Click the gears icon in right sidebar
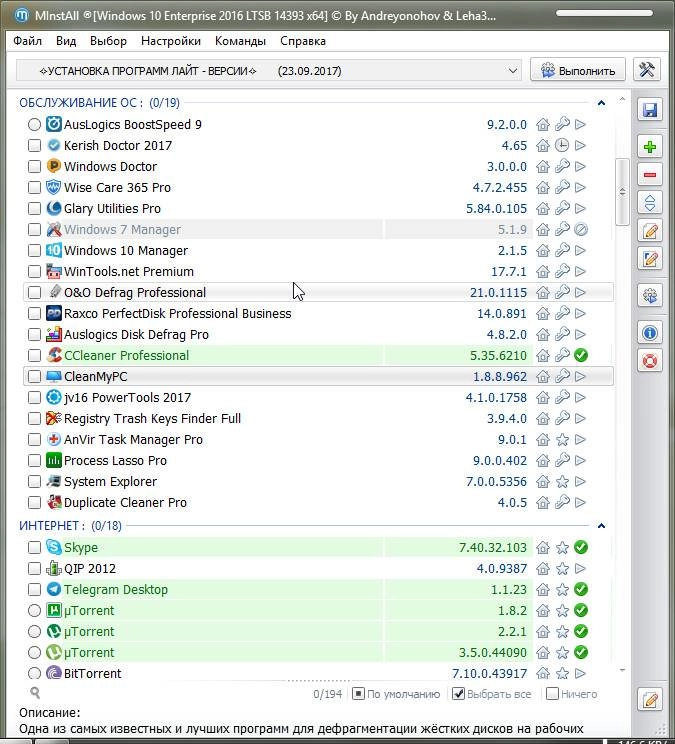Image resolution: width=675 pixels, height=744 pixels. [x=649, y=296]
